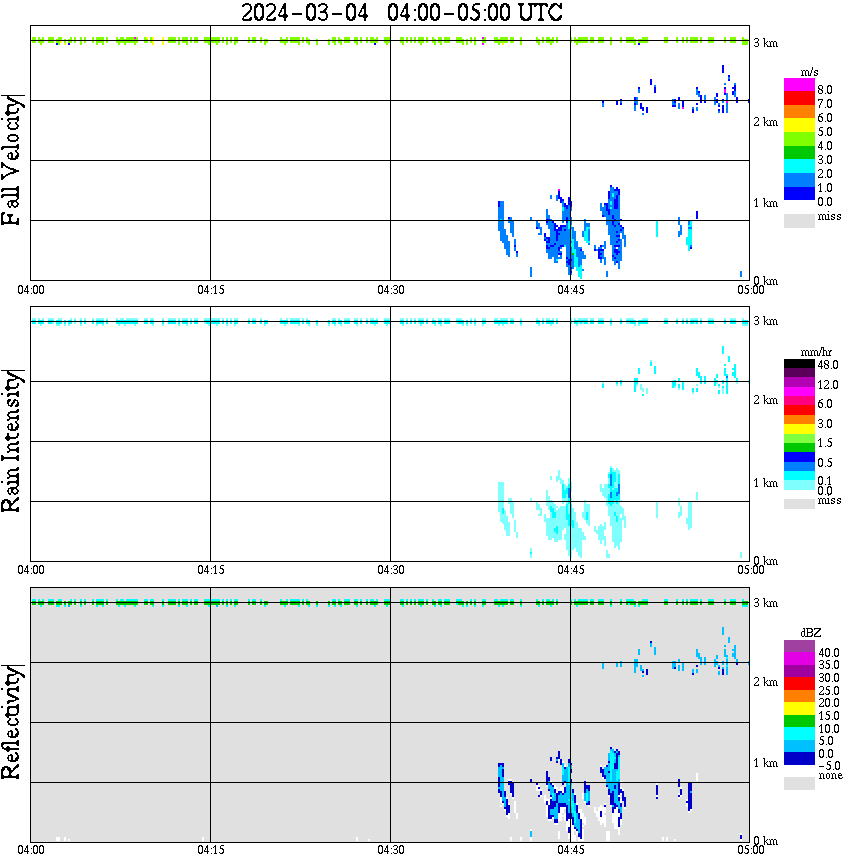Click the "m/s" unit label
850x868 pixels.
(809, 73)
